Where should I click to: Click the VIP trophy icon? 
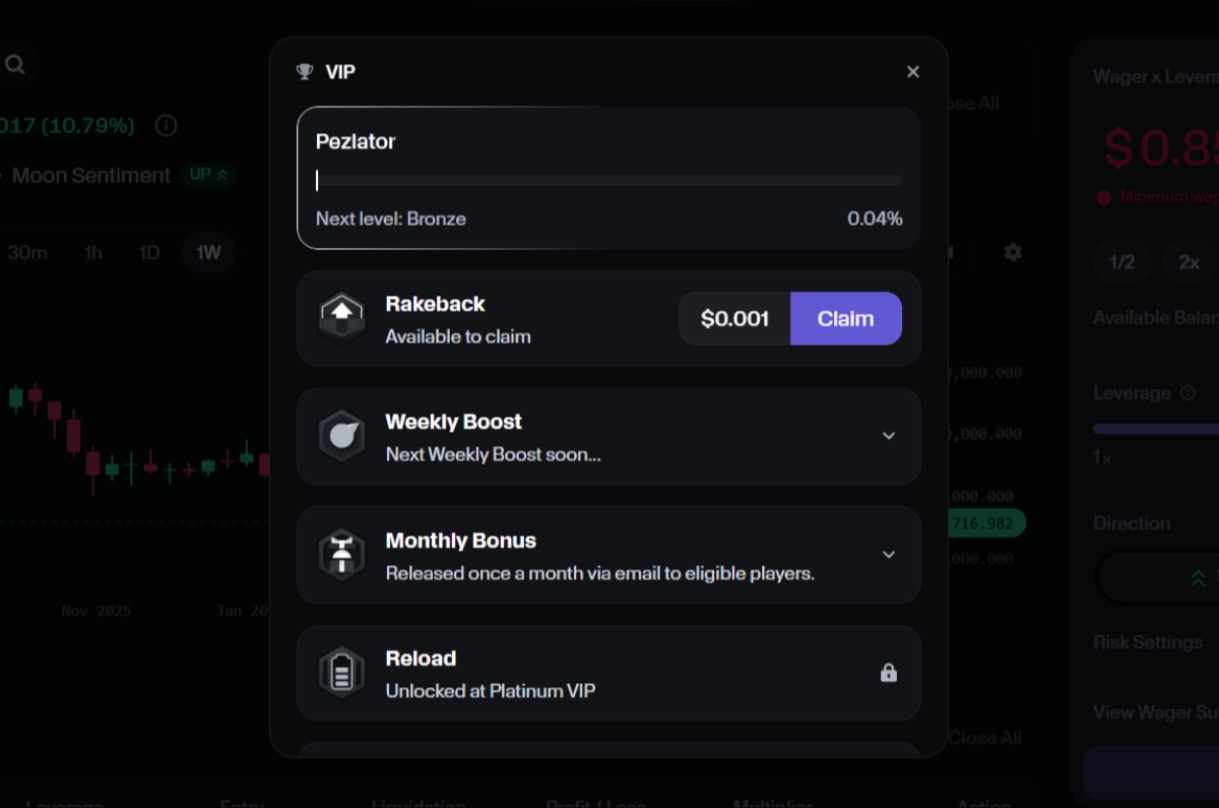click(305, 72)
